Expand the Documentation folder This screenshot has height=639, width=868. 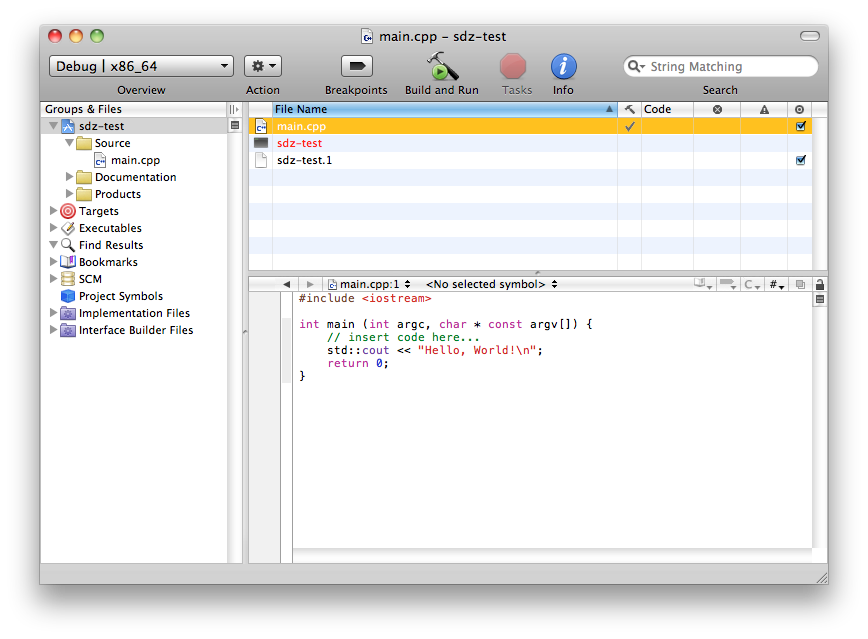(69, 177)
